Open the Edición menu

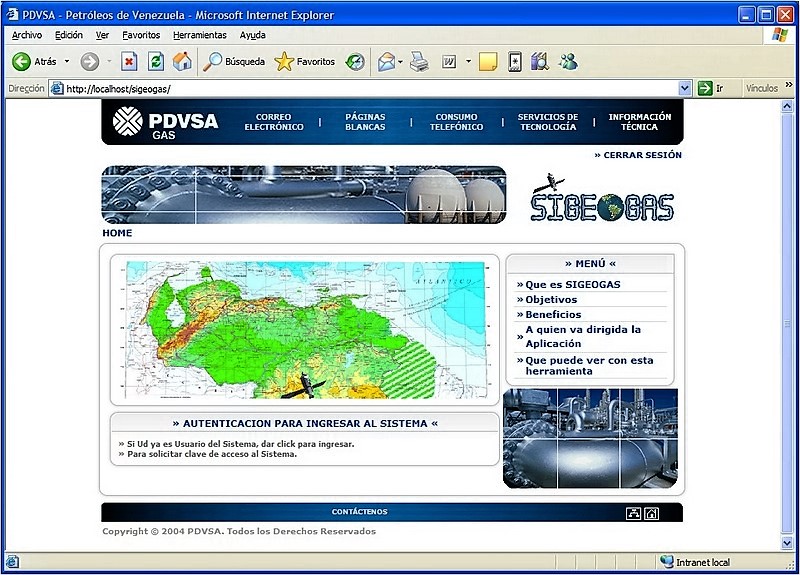(x=69, y=35)
